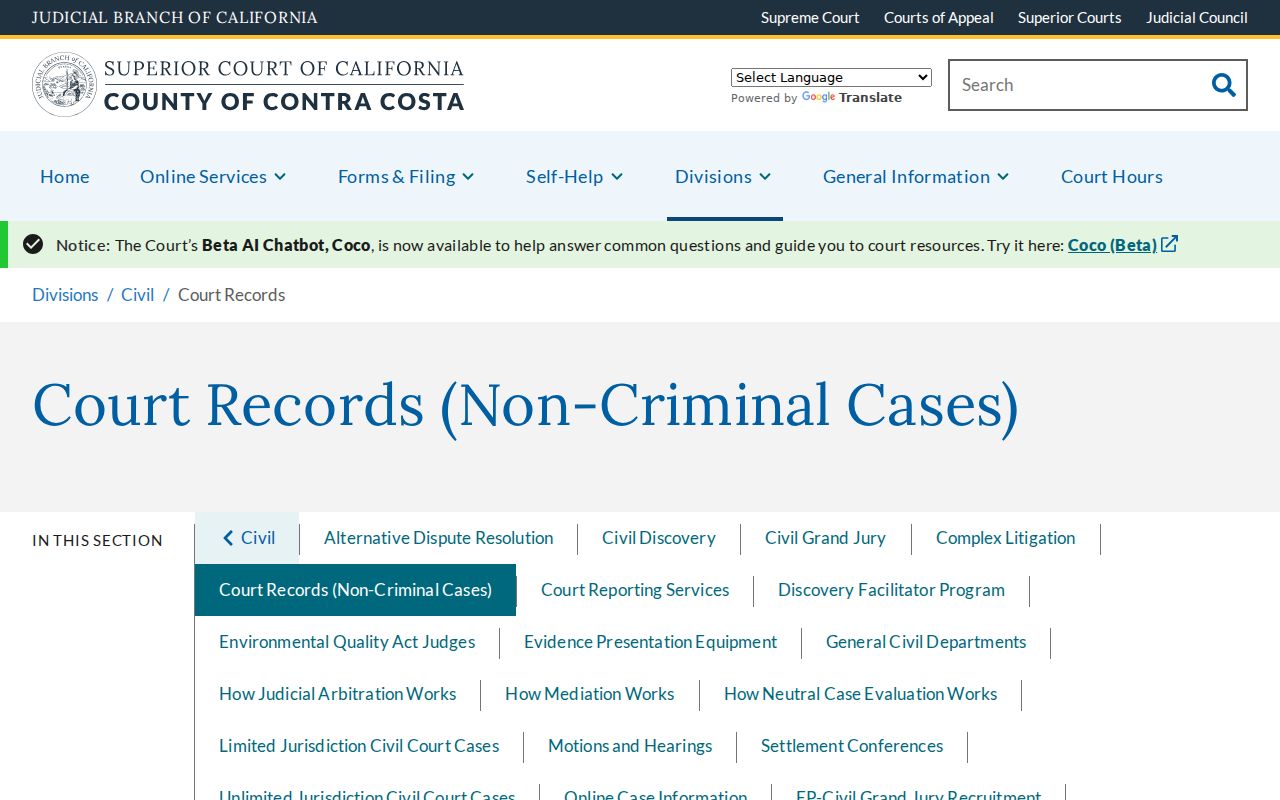Expand the General Information menu
1280x800 pixels.
(916, 176)
